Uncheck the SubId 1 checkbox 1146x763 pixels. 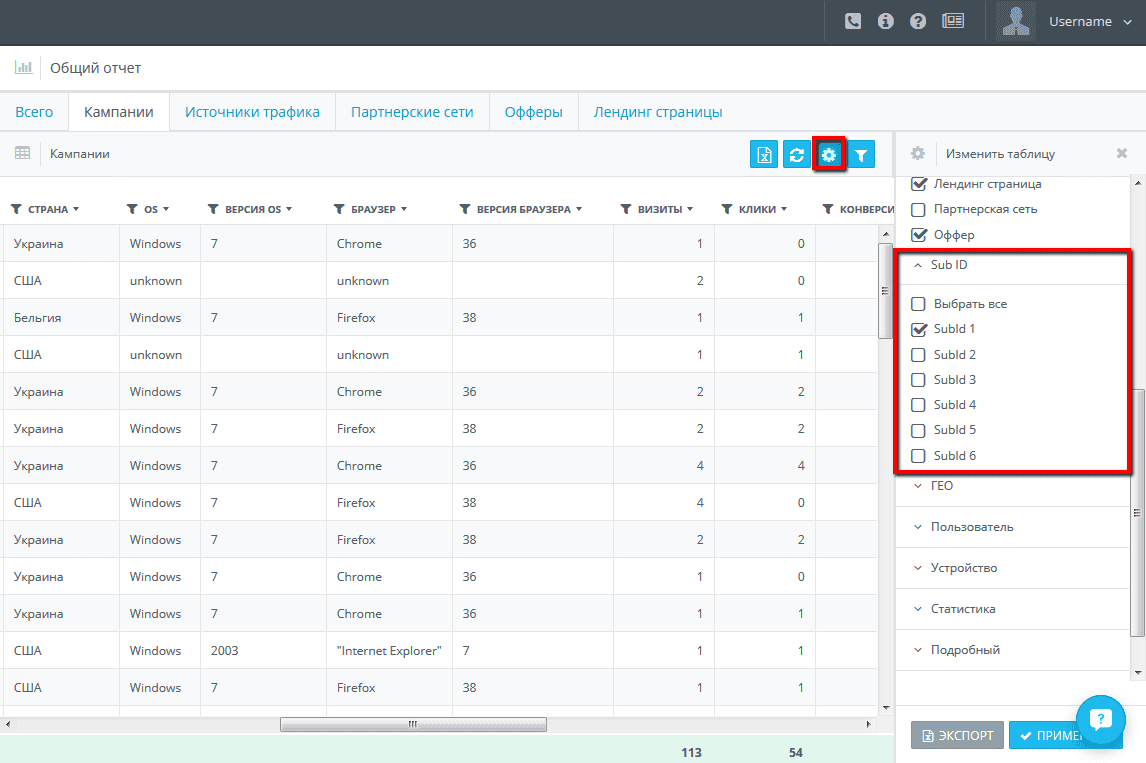click(919, 330)
